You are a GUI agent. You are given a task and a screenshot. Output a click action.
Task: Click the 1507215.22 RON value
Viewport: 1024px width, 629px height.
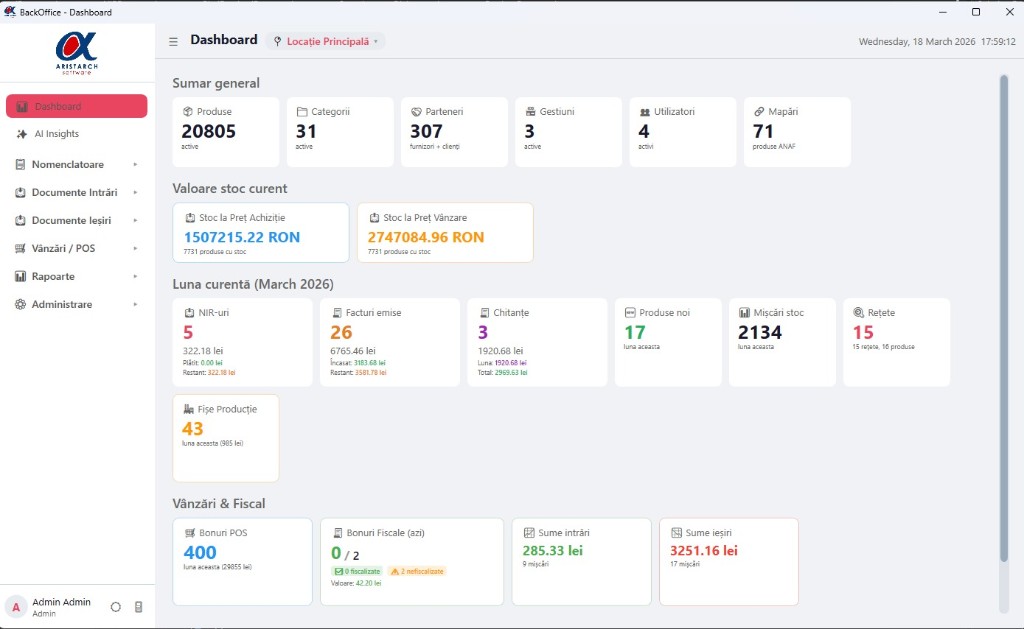click(242, 237)
